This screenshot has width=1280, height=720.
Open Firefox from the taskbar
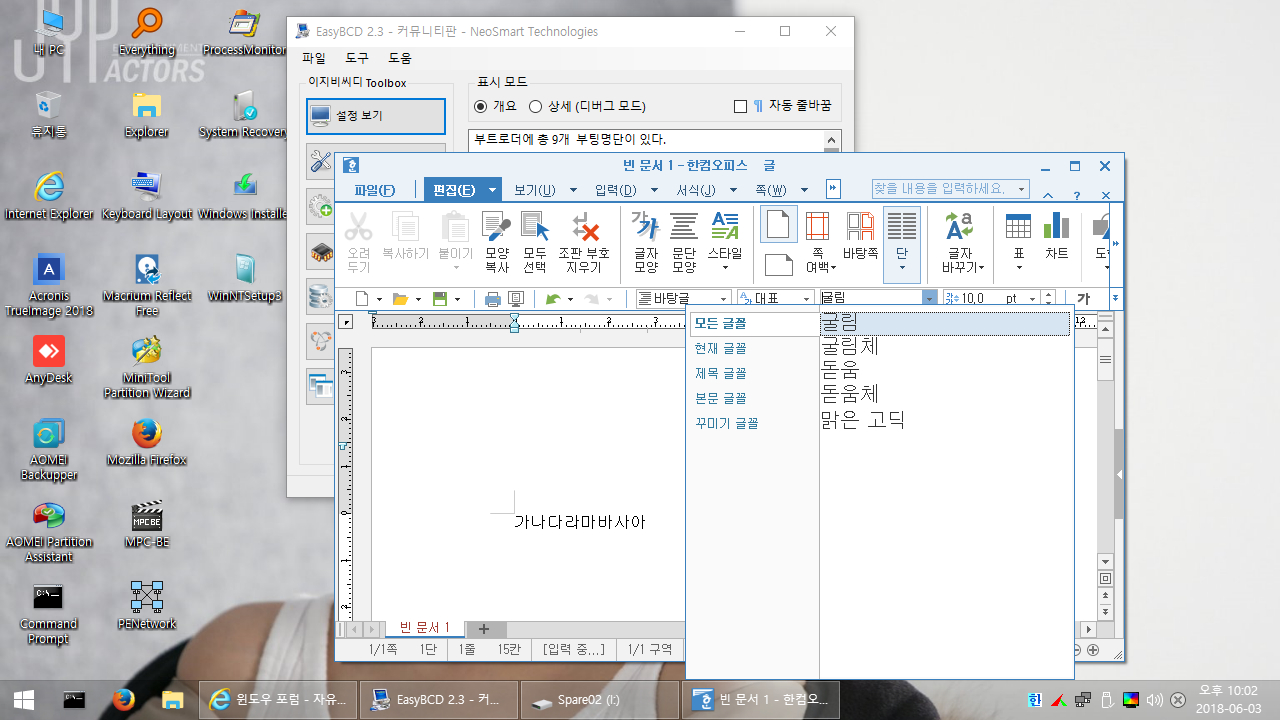(x=123, y=700)
